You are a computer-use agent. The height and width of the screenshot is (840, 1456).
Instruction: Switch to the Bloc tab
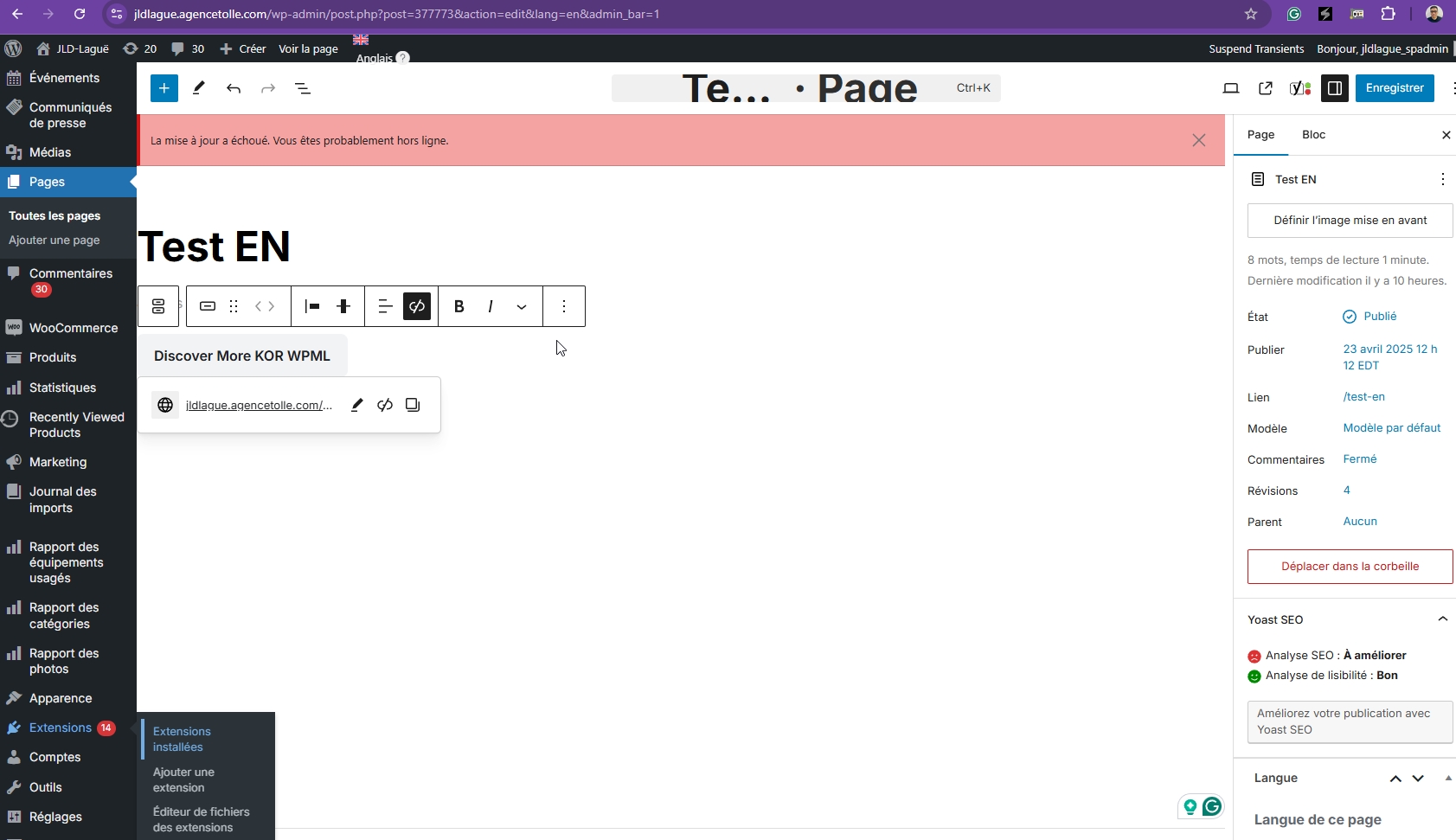coord(1313,135)
